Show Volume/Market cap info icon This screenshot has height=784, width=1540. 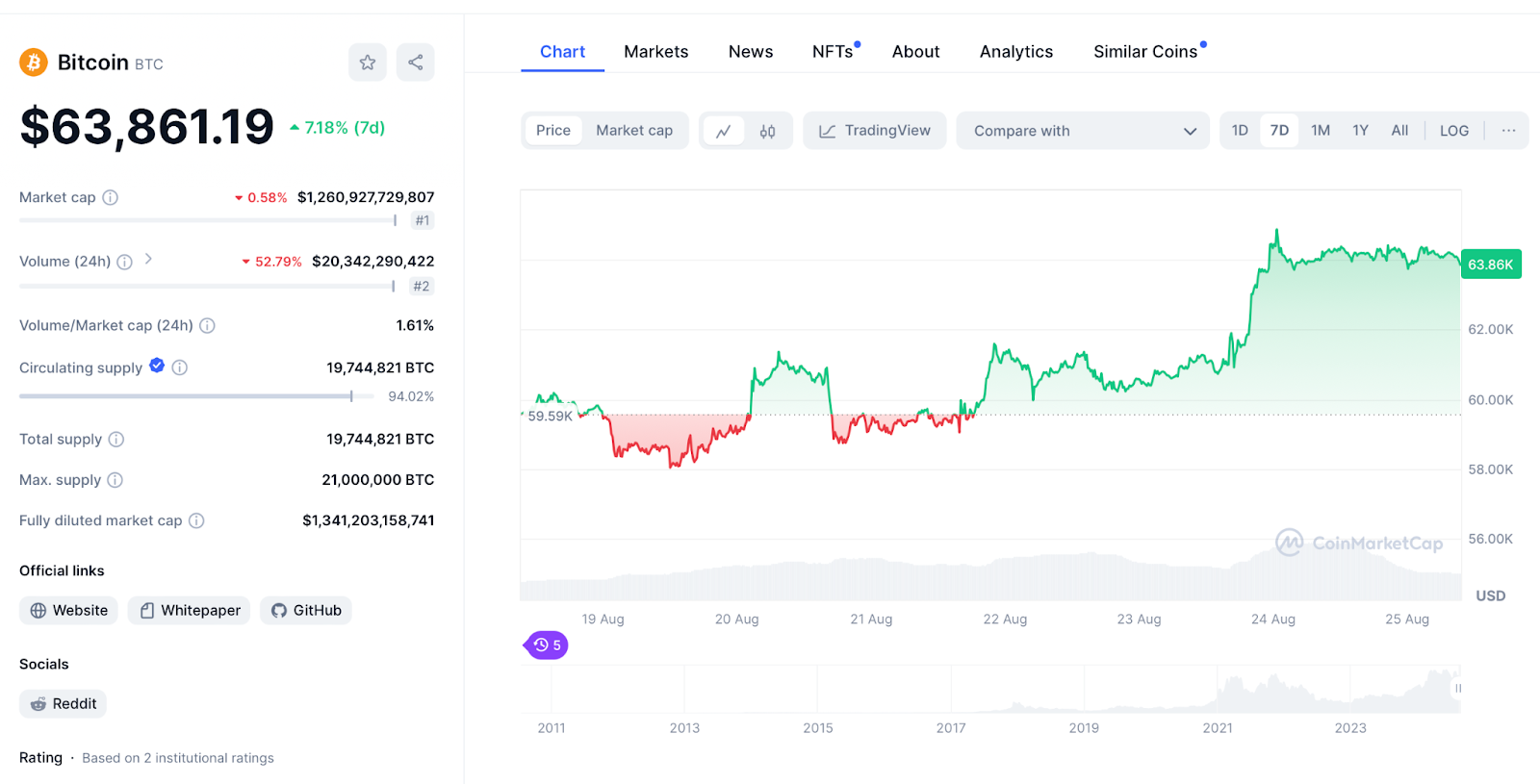(207, 325)
